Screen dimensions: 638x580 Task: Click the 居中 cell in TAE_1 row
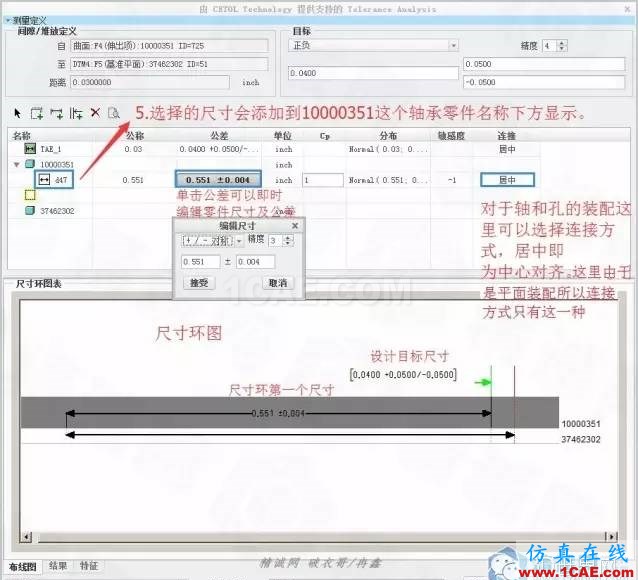click(x=507, y=149)
